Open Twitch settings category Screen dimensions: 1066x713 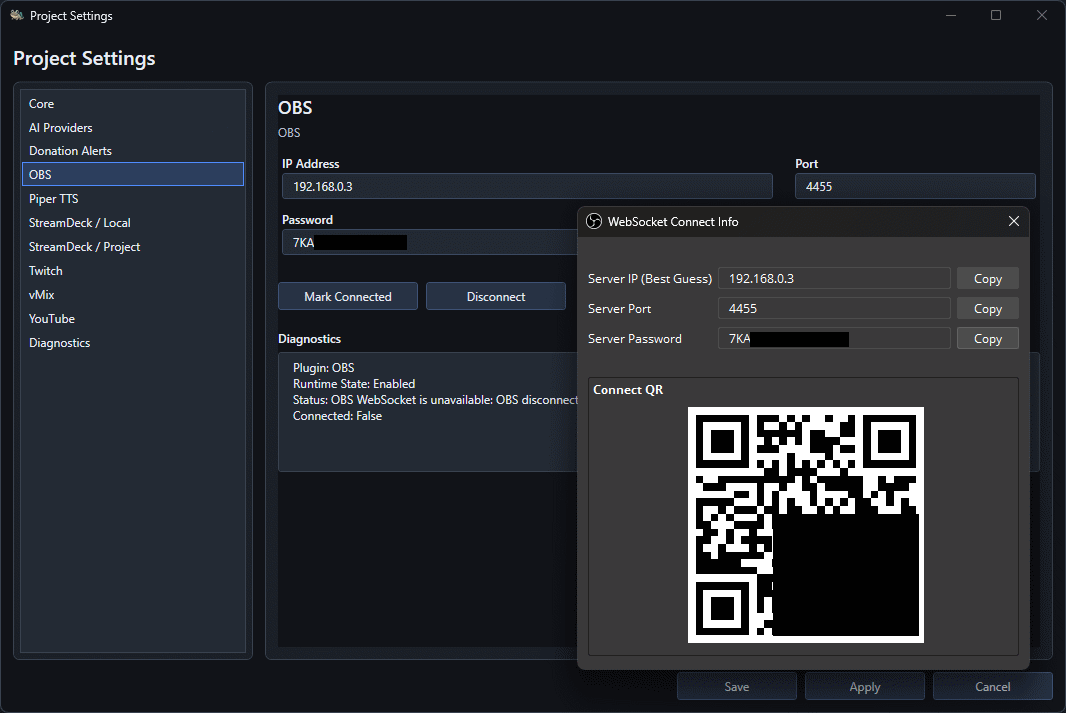click(133, 271)
